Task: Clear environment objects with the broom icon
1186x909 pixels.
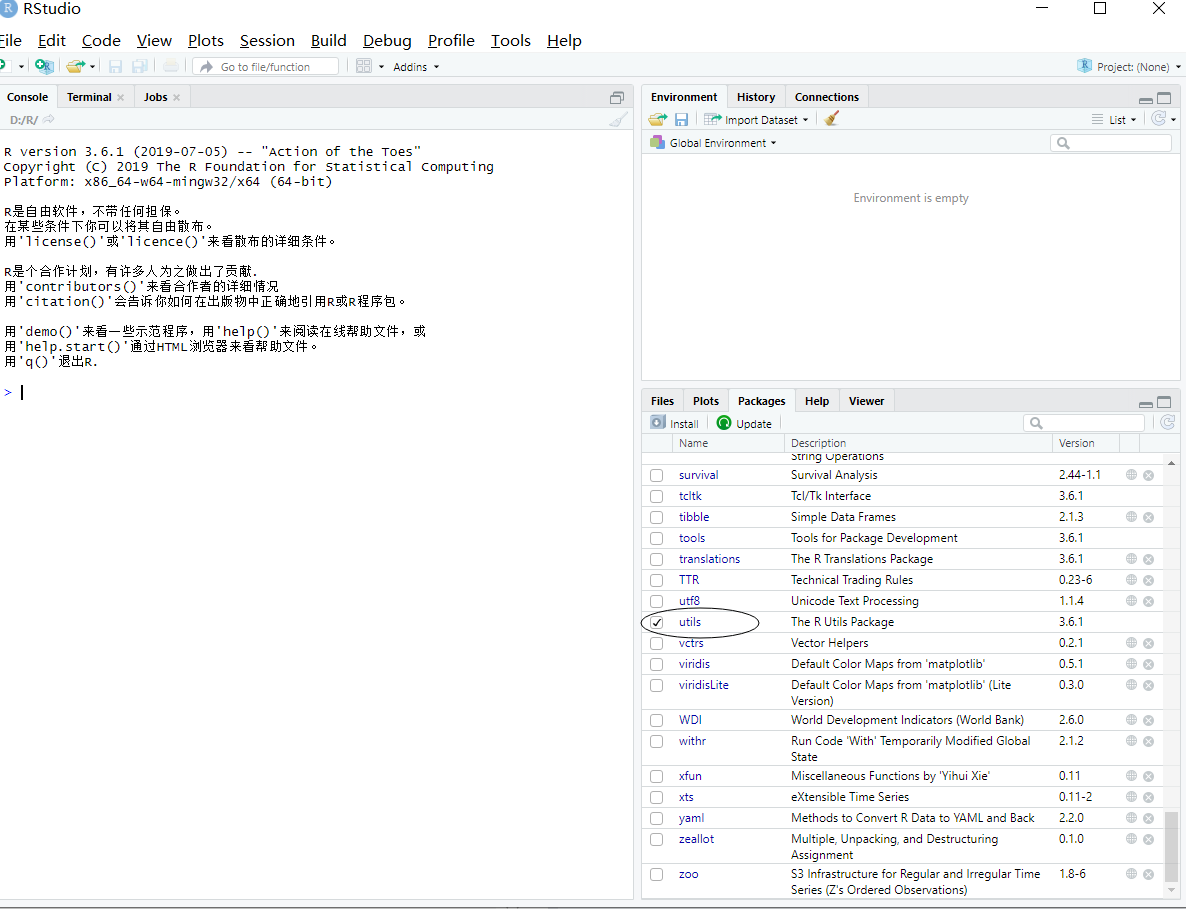Action: coord(832,119)
